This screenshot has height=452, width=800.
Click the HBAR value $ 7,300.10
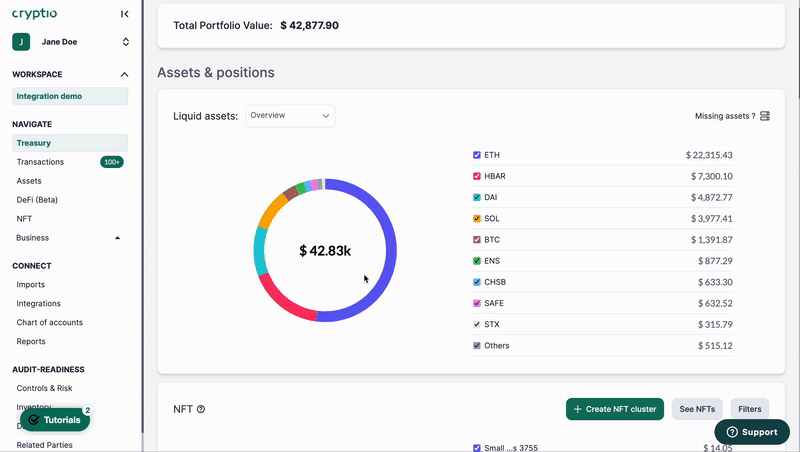tap(711, 176)
